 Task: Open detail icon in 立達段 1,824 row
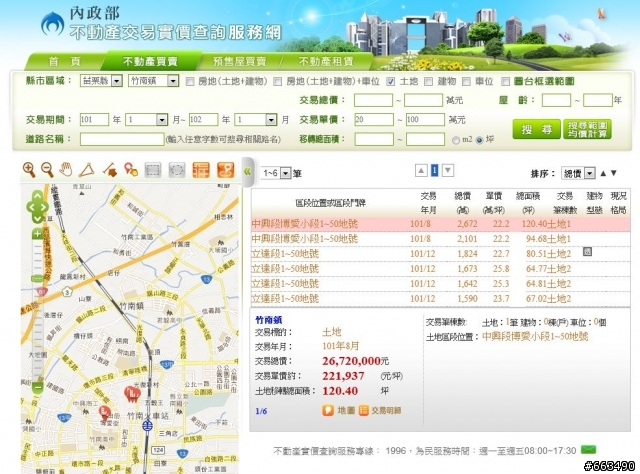[587, 251]
